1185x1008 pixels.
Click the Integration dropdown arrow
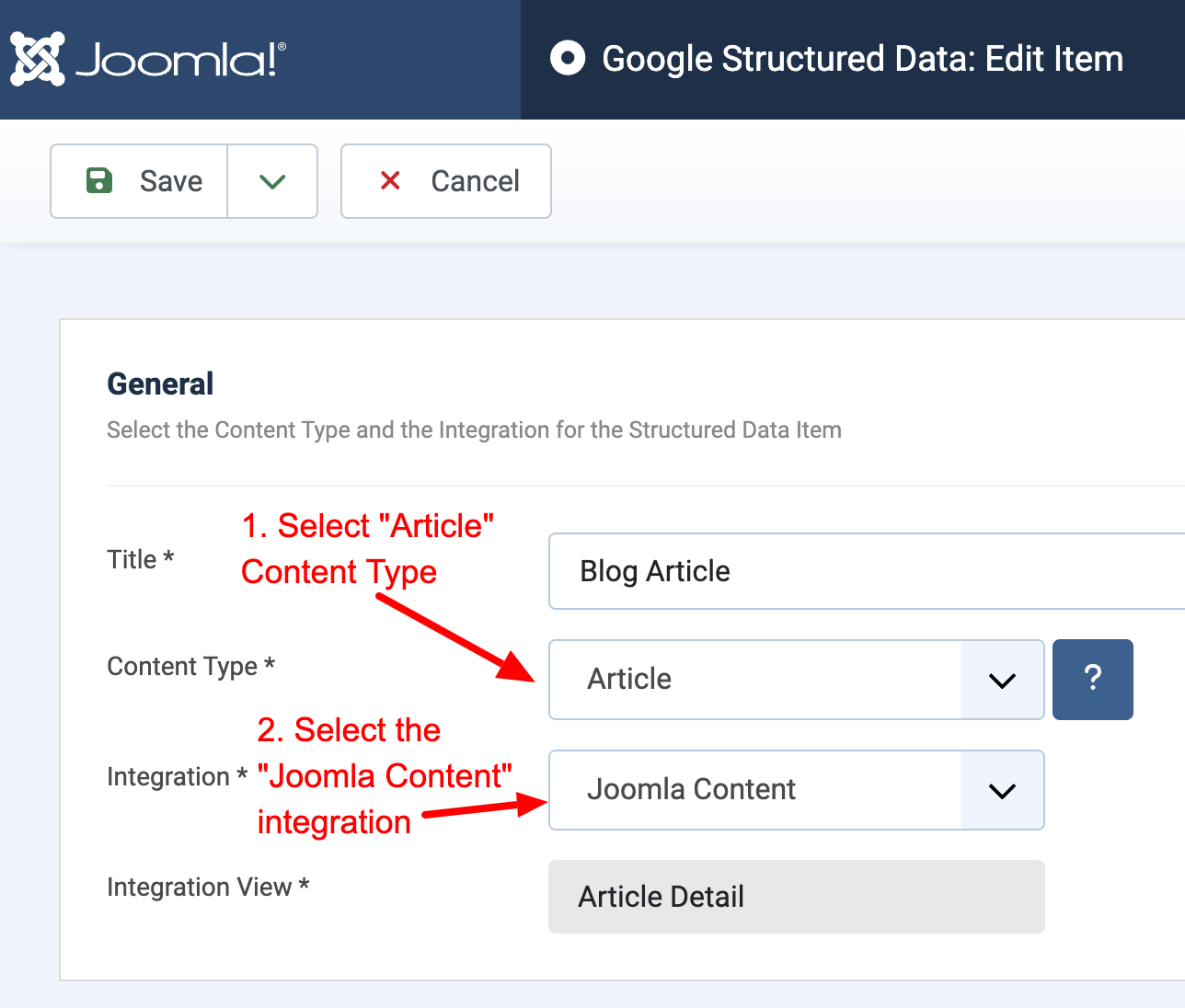pyautogui.click(x=1002, y=789)
